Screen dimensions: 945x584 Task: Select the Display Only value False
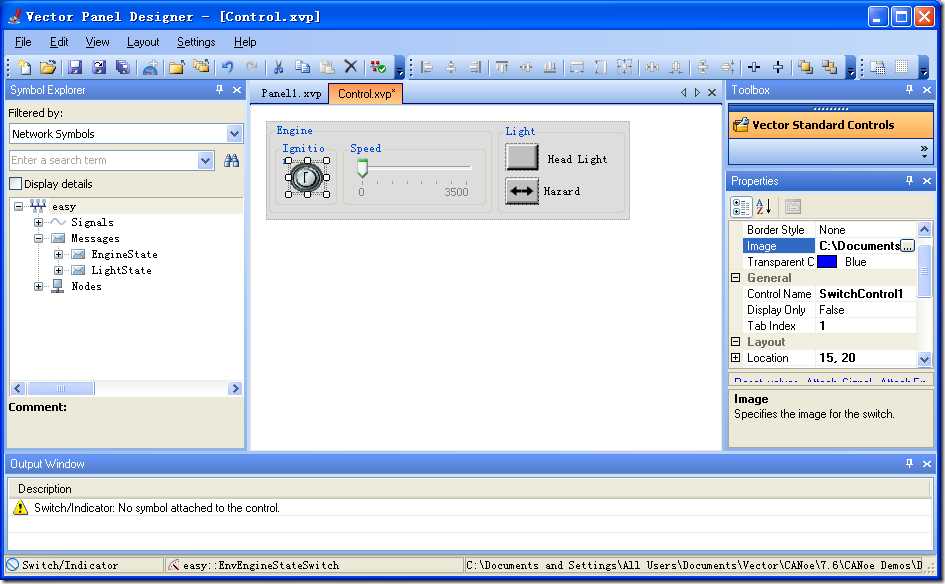832,310
